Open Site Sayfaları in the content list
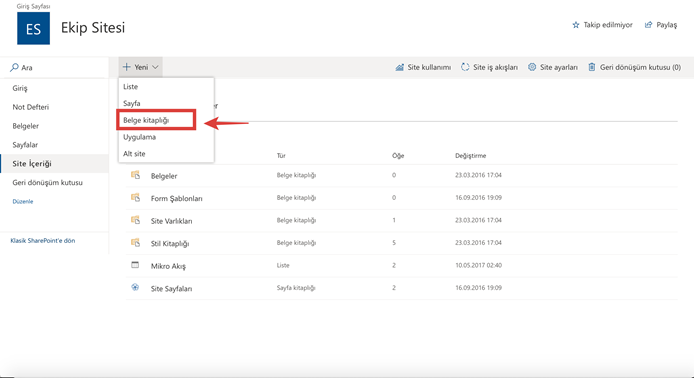 tap(171, 289)
